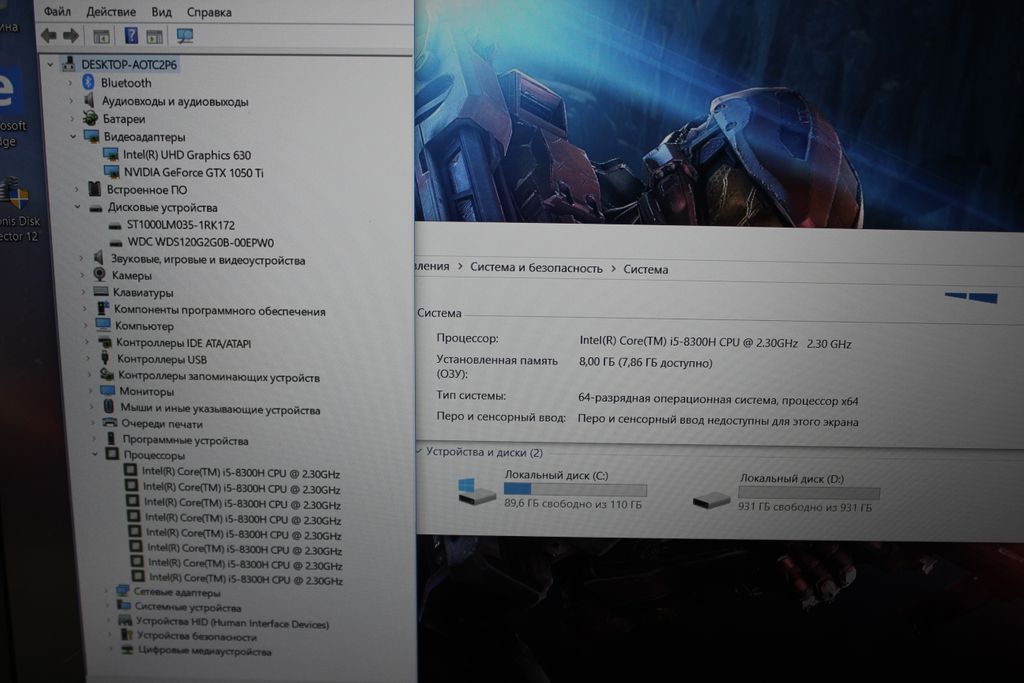Select the ST1000LM035-1RK172 disk icon
This screenshot has height=683, width=1024.
click(115, 226)
